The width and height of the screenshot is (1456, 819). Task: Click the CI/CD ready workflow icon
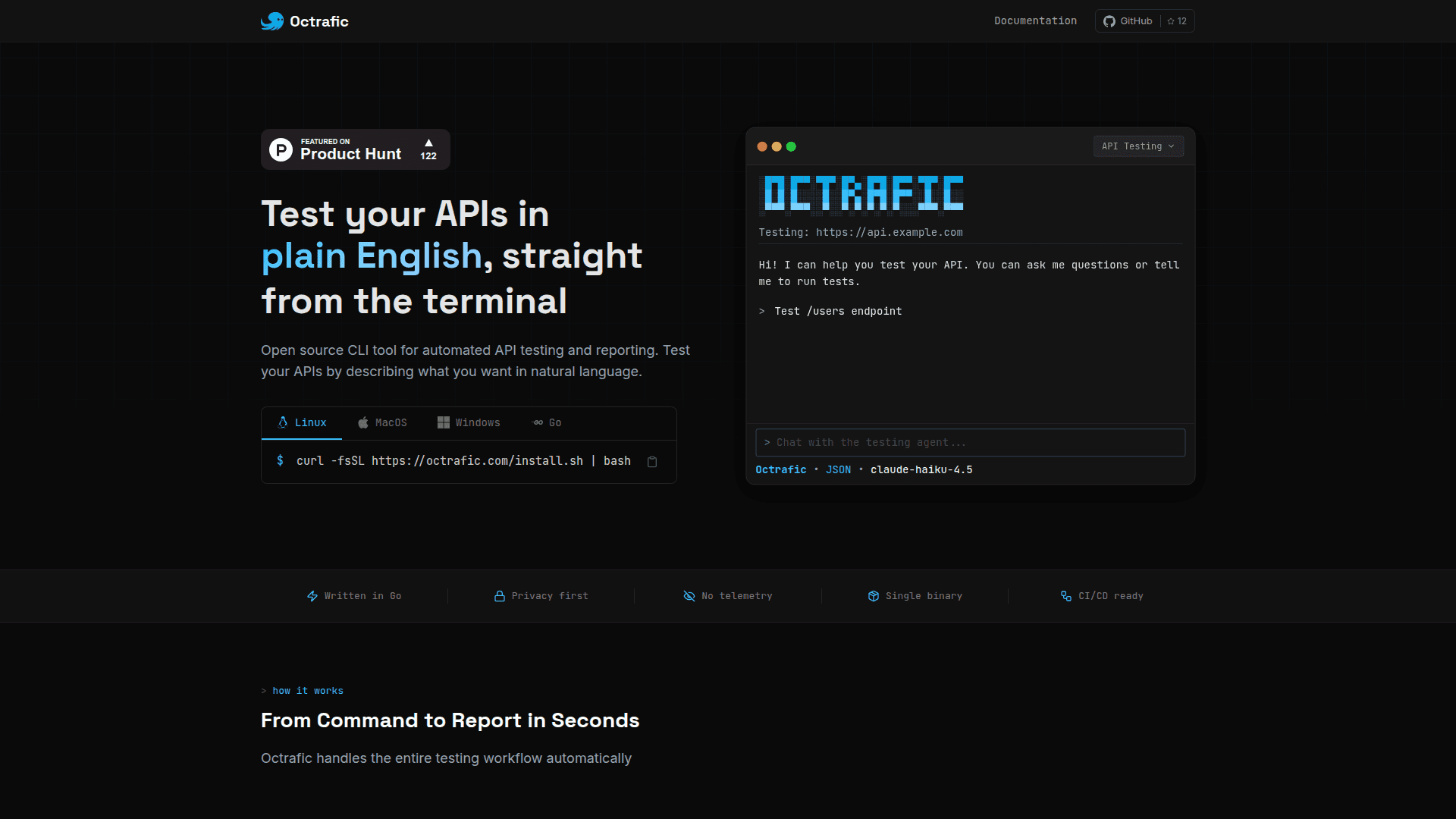point(1066,596)
